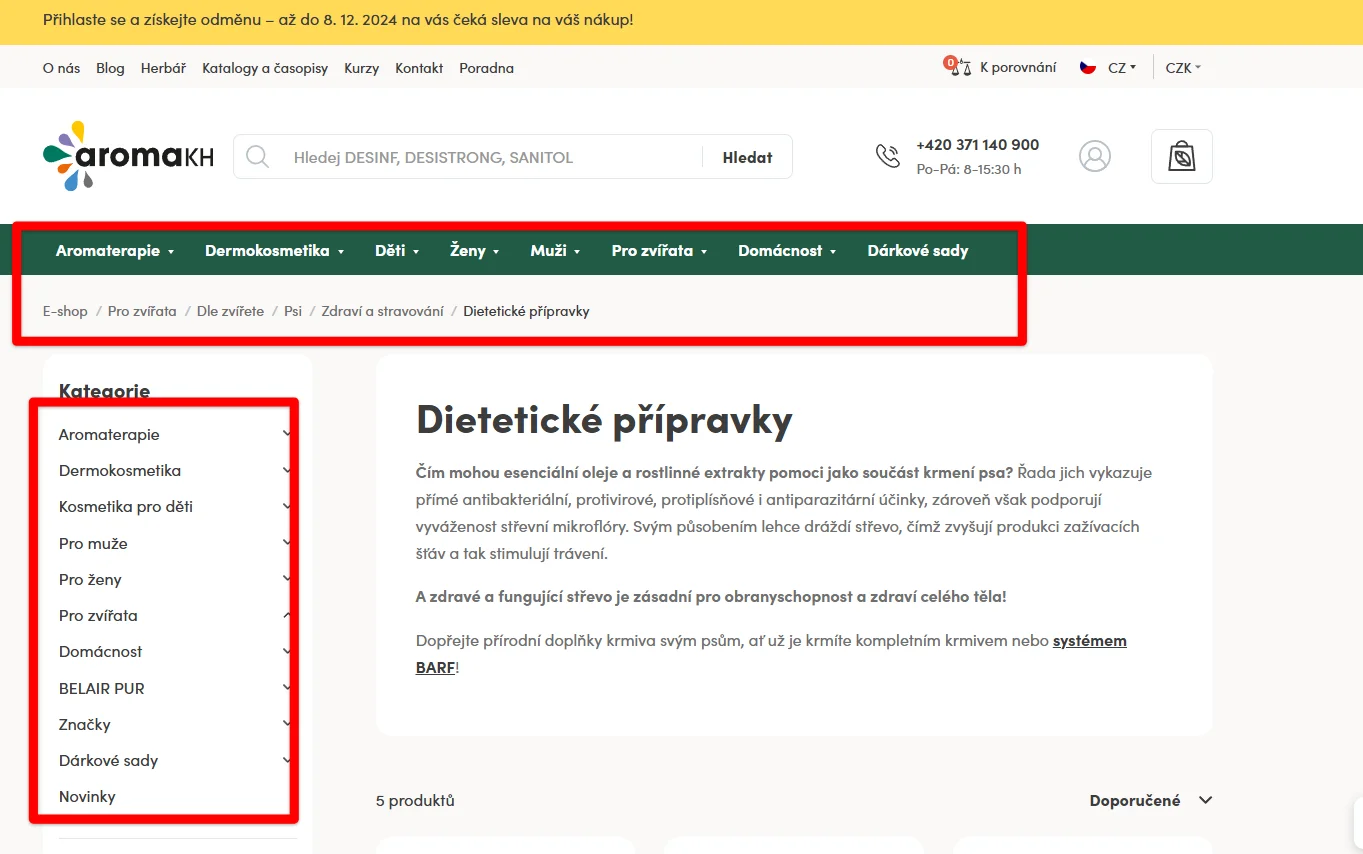Go to Dle zvířete breadcrumb

pyautogui.click(x=230, y=311)
